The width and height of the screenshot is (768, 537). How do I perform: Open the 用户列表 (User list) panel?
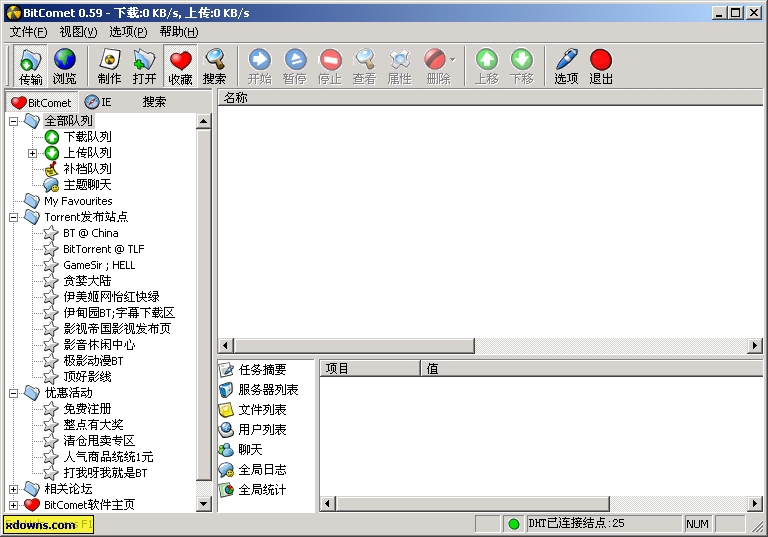262,430
